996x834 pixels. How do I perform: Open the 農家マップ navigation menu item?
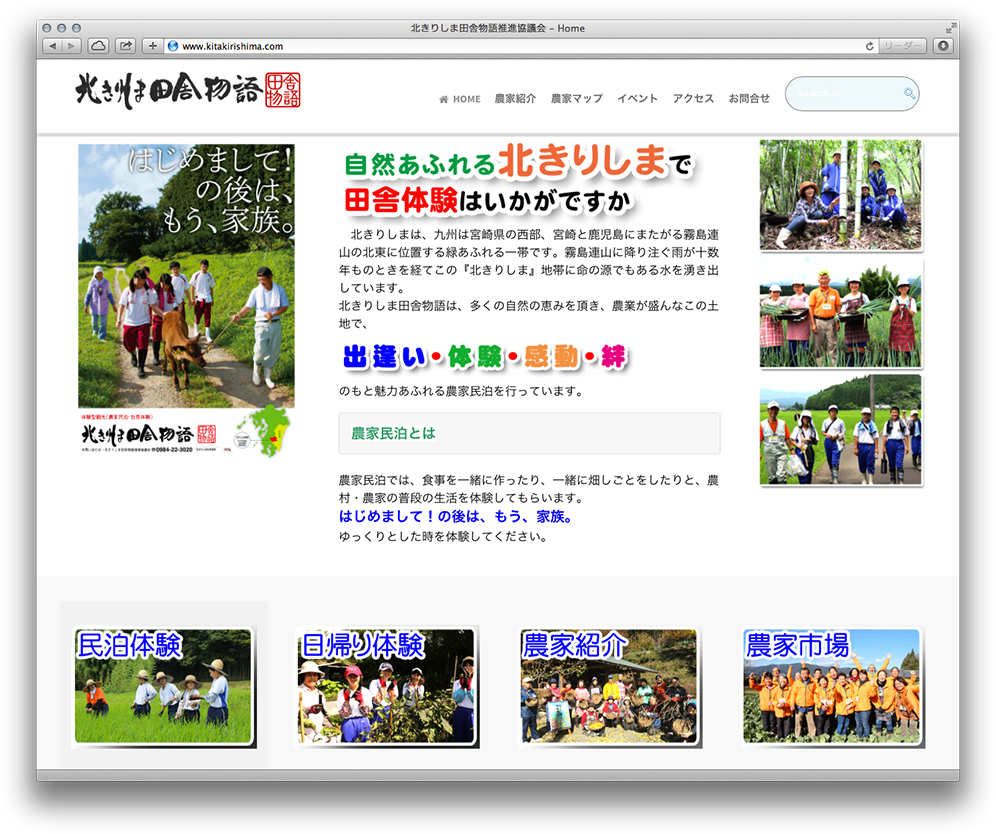tap(576, 99)
